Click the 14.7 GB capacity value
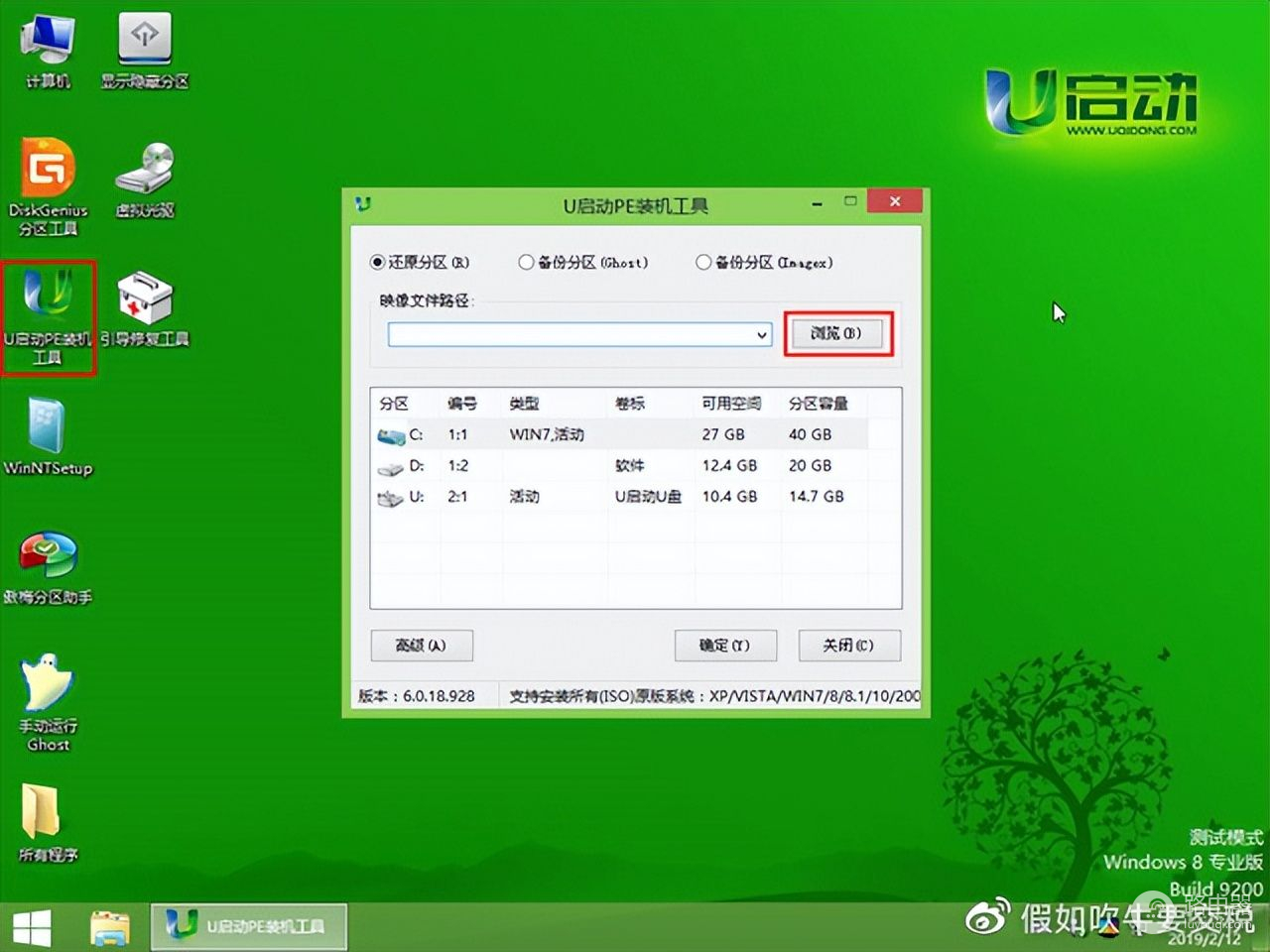 [817, 497]
